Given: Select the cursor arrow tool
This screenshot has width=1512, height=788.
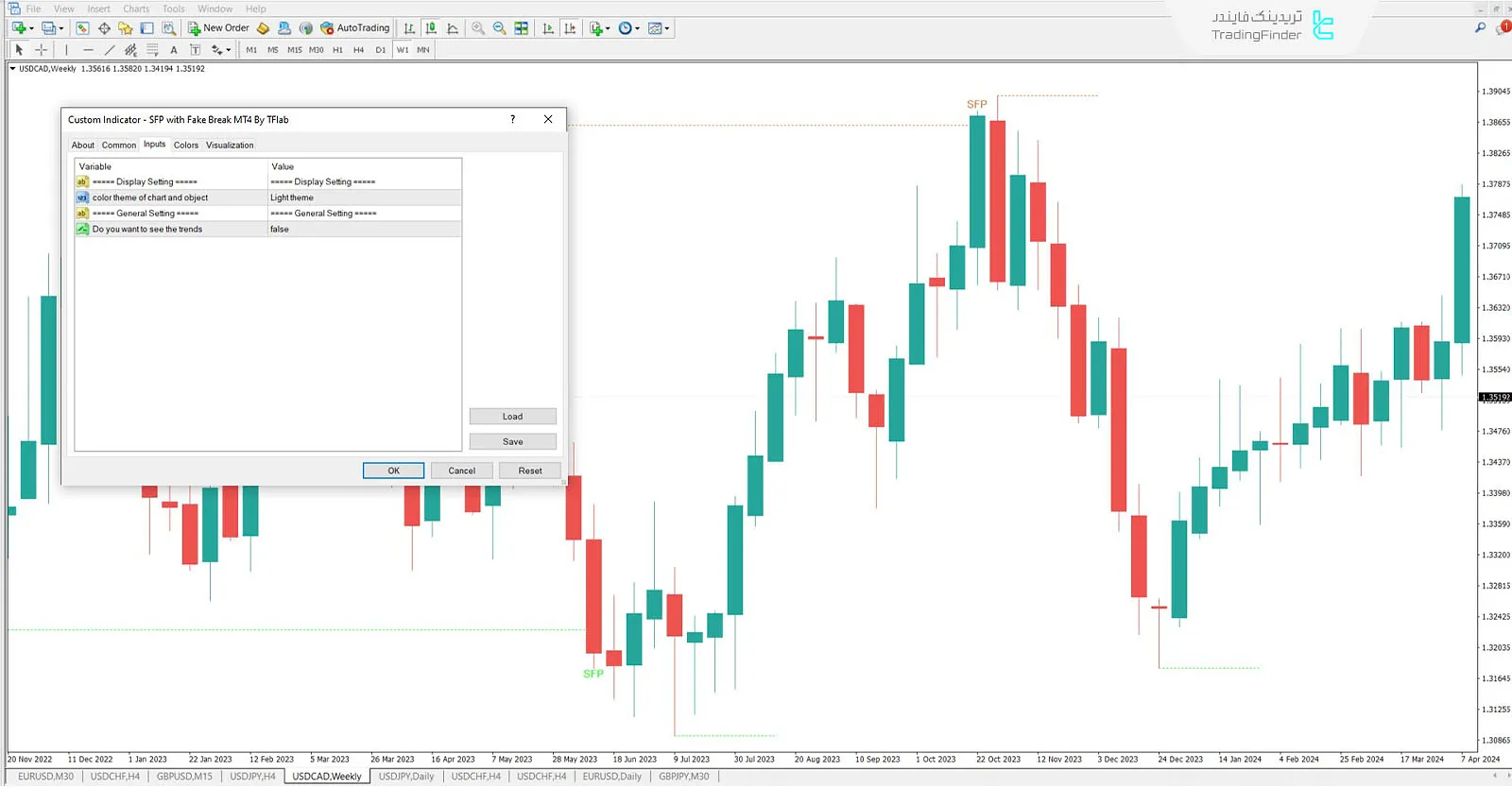Looking at the screenshot, I should (x=19, y=50).
